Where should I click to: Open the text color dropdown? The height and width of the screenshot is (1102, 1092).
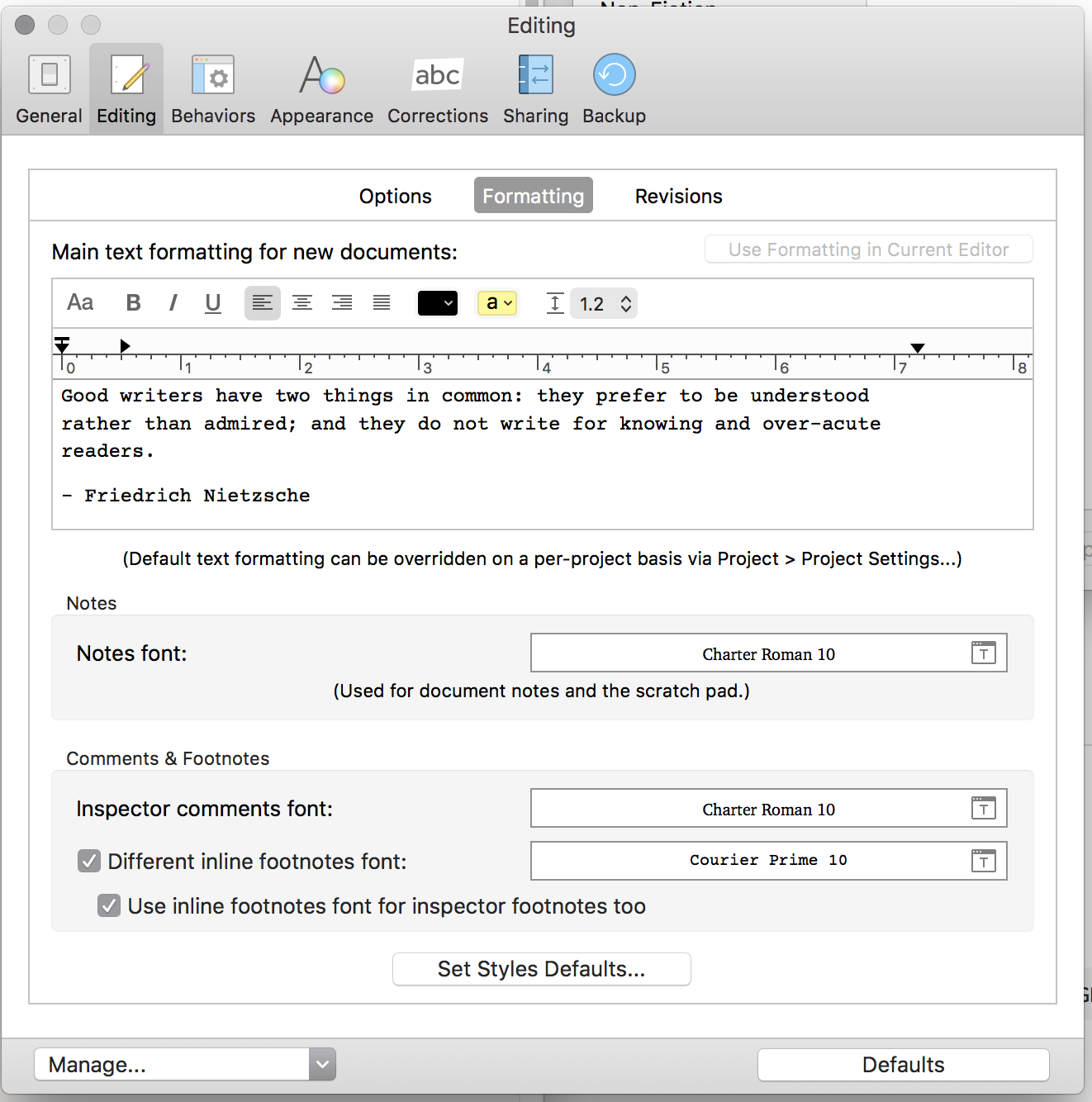pos(438,303)
